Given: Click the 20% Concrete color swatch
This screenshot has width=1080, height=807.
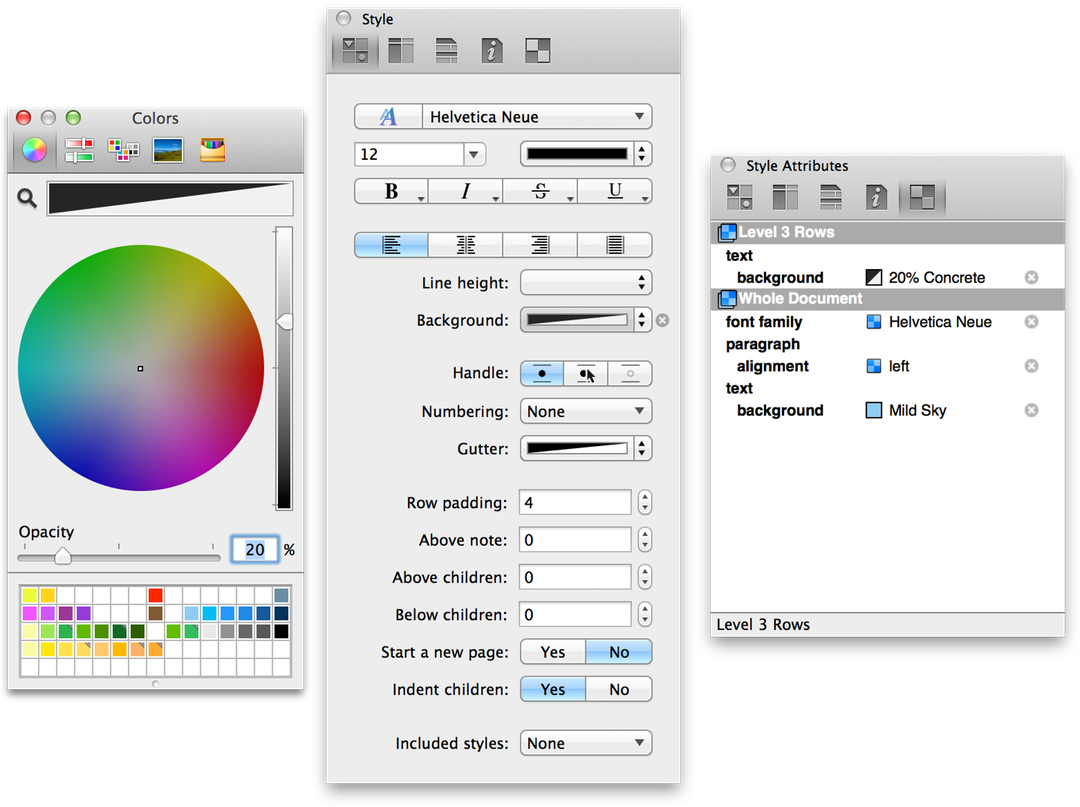Looking at the screenshot, I should click(873, 277).
